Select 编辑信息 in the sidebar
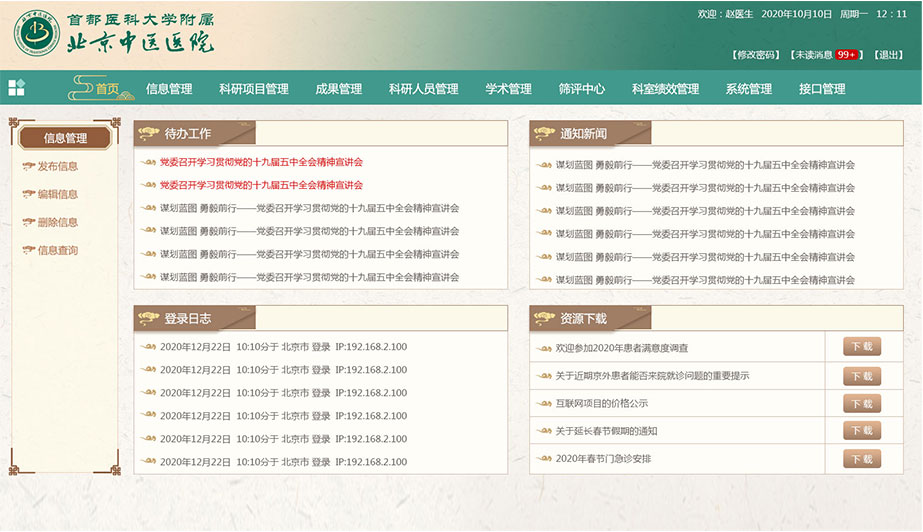923x532 pixels. (x=58, y=195)
